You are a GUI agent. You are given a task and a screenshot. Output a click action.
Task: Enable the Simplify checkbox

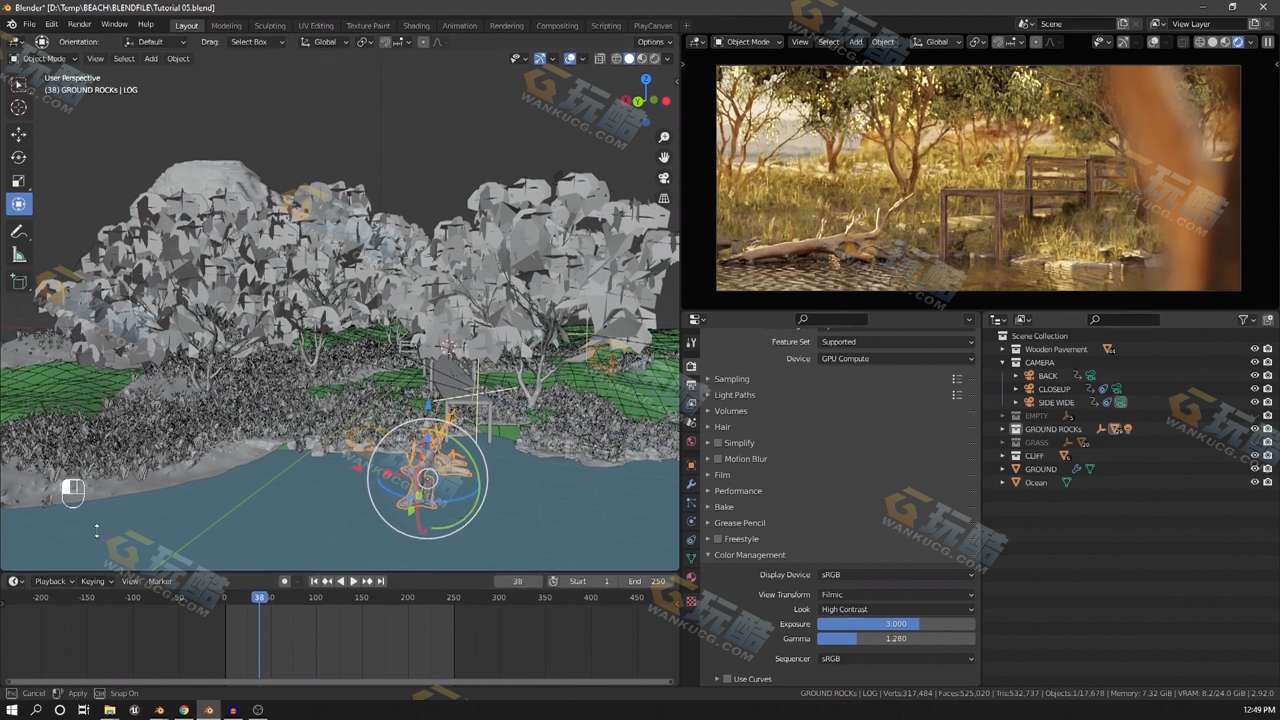[717, 443]
